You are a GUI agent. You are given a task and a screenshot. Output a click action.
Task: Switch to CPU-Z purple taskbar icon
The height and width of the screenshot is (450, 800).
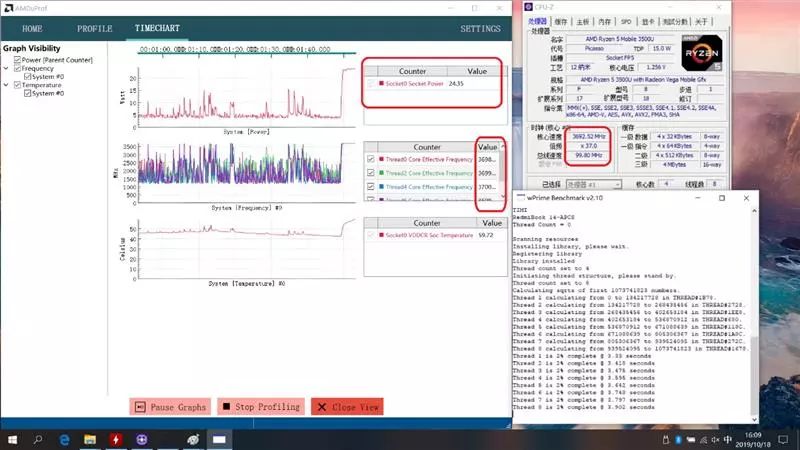(x=142, y=439)
